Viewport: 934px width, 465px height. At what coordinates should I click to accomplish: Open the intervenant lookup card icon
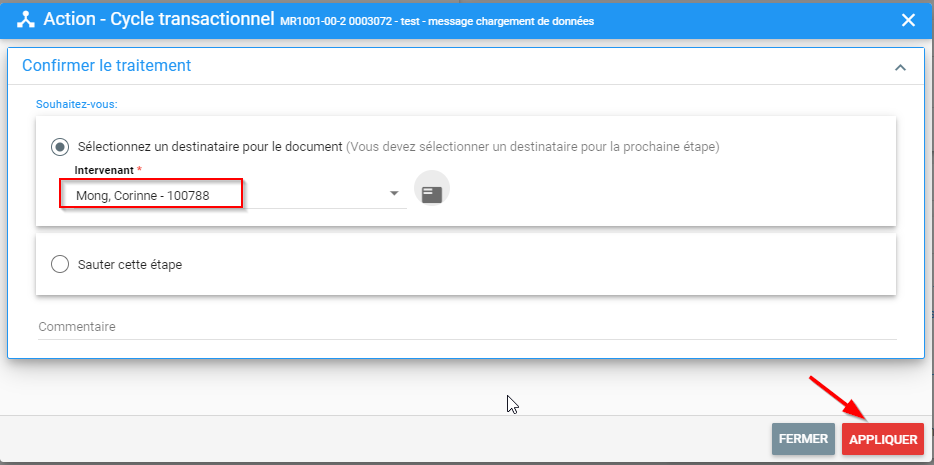(x=432, y=194)
